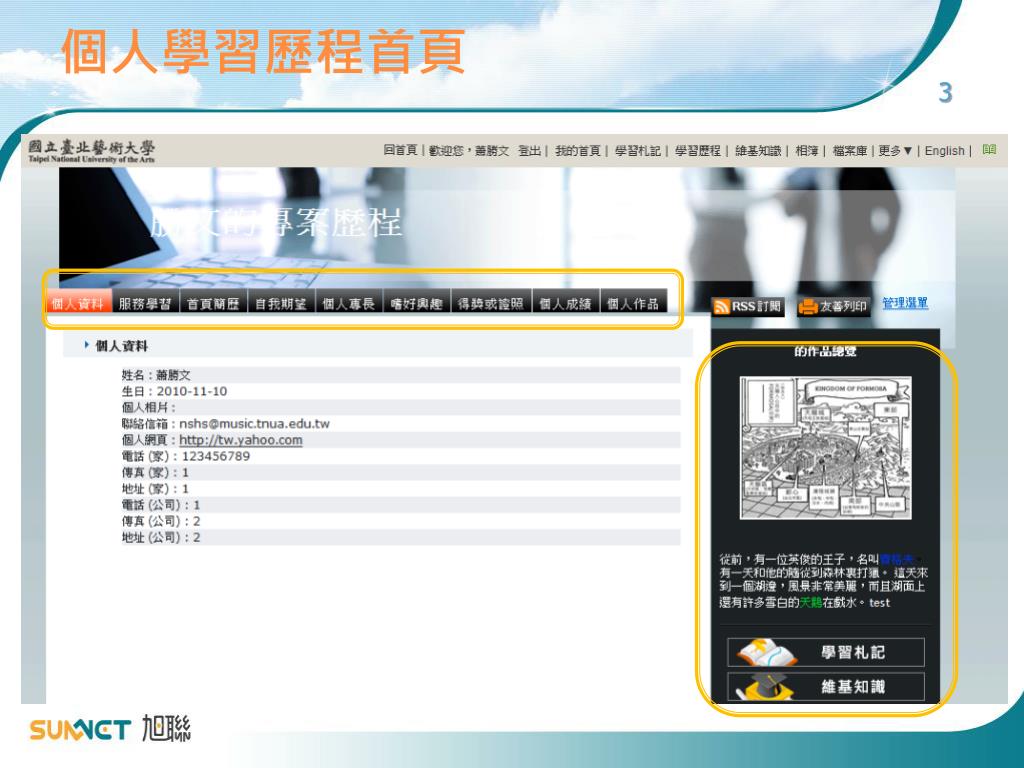
Task: Click the Kingdom of Formosa artwork thumbnail
Action: coord(825,448)
